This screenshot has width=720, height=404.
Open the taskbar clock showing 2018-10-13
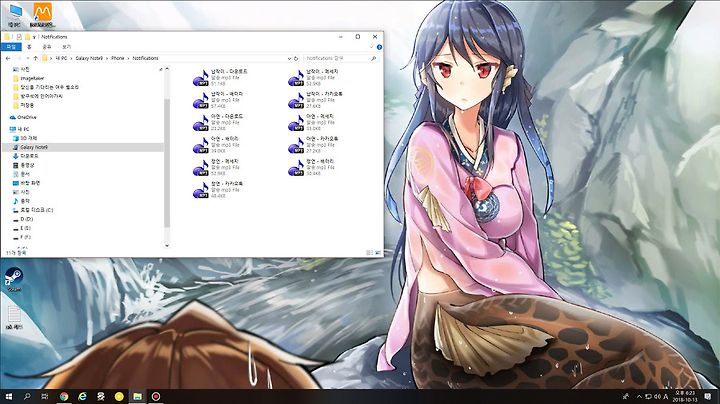[x=685, y=396]
